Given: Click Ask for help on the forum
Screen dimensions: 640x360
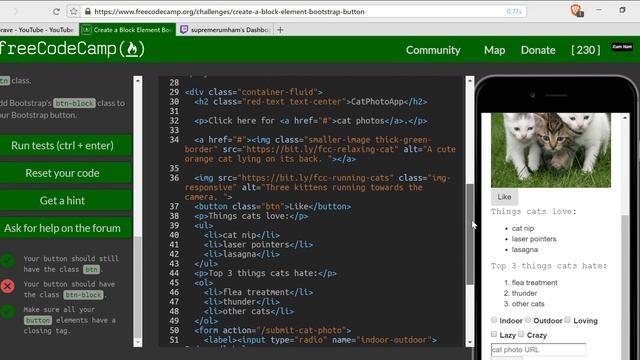Looking at the screenshot, I should tap(65, 228).
